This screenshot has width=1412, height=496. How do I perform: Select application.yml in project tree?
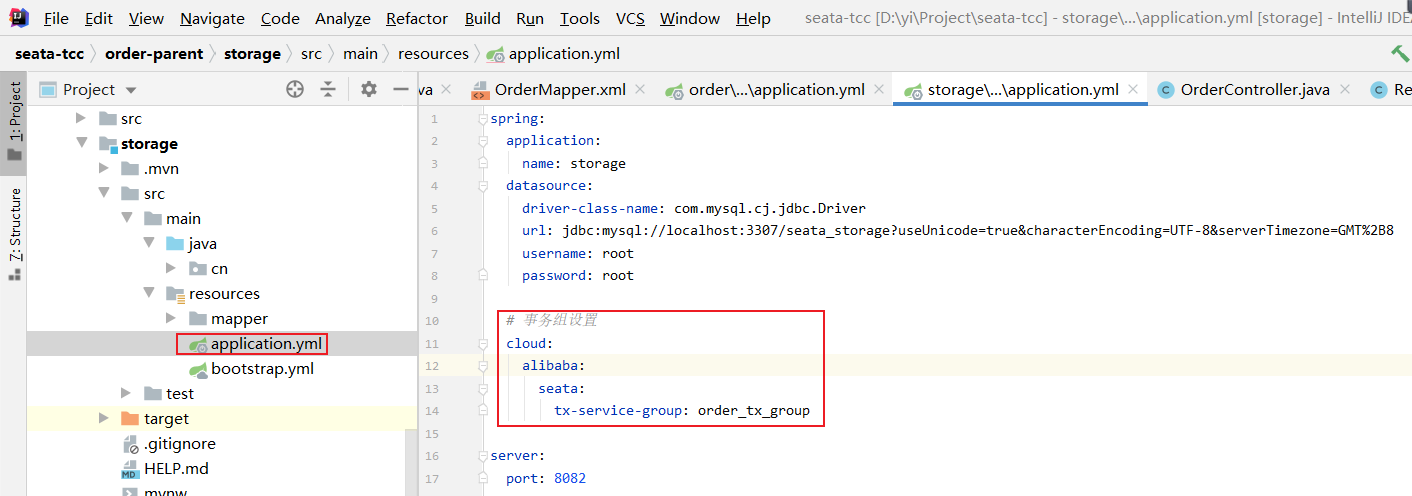click(x=266, y=344)
